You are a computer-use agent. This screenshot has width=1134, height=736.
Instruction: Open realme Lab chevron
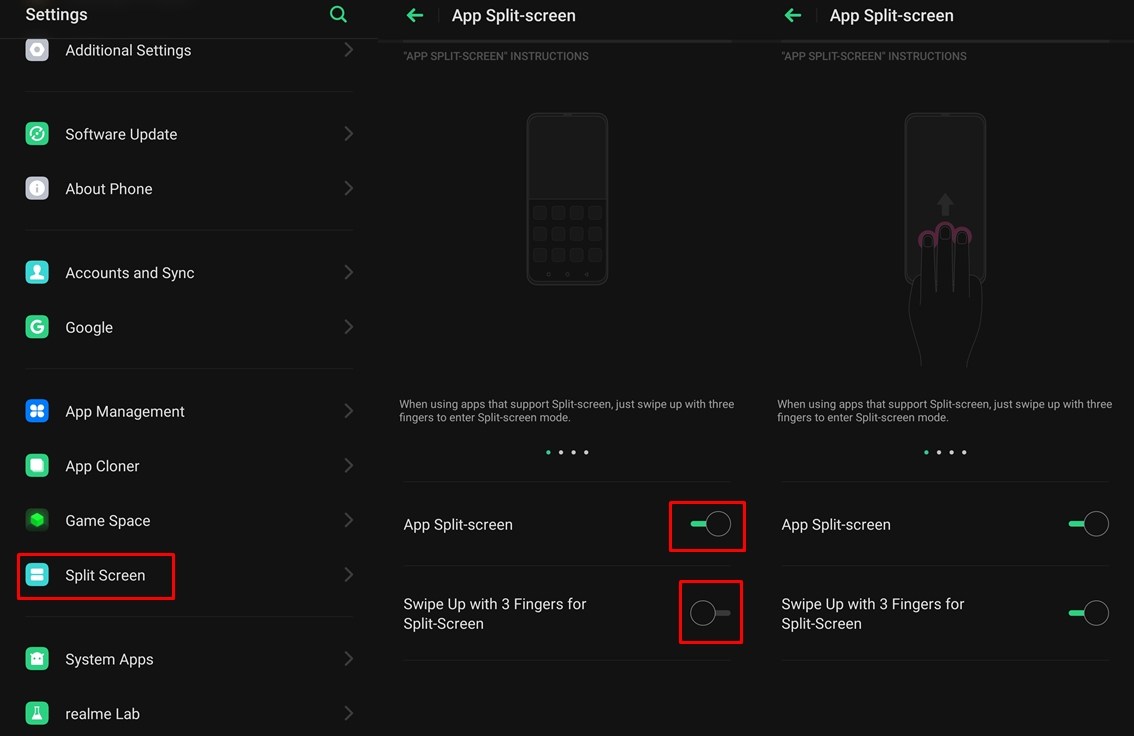point(349,714)
